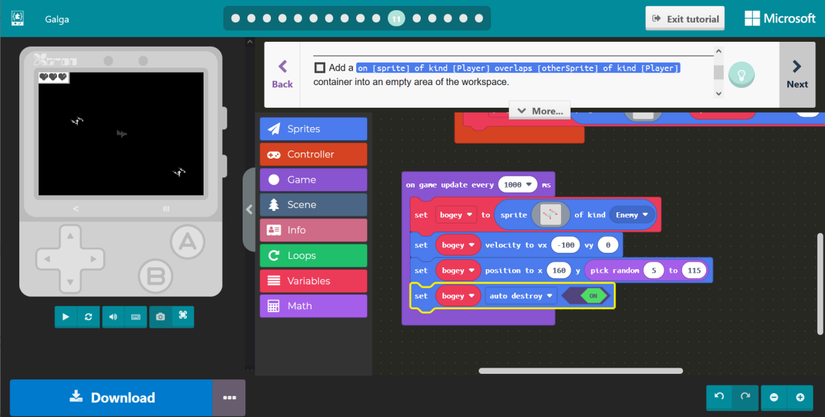This screenshot has height=417, width=825.
Task: Edit the vy value 0
Action: pyautogui.click(x=607, y=245)
